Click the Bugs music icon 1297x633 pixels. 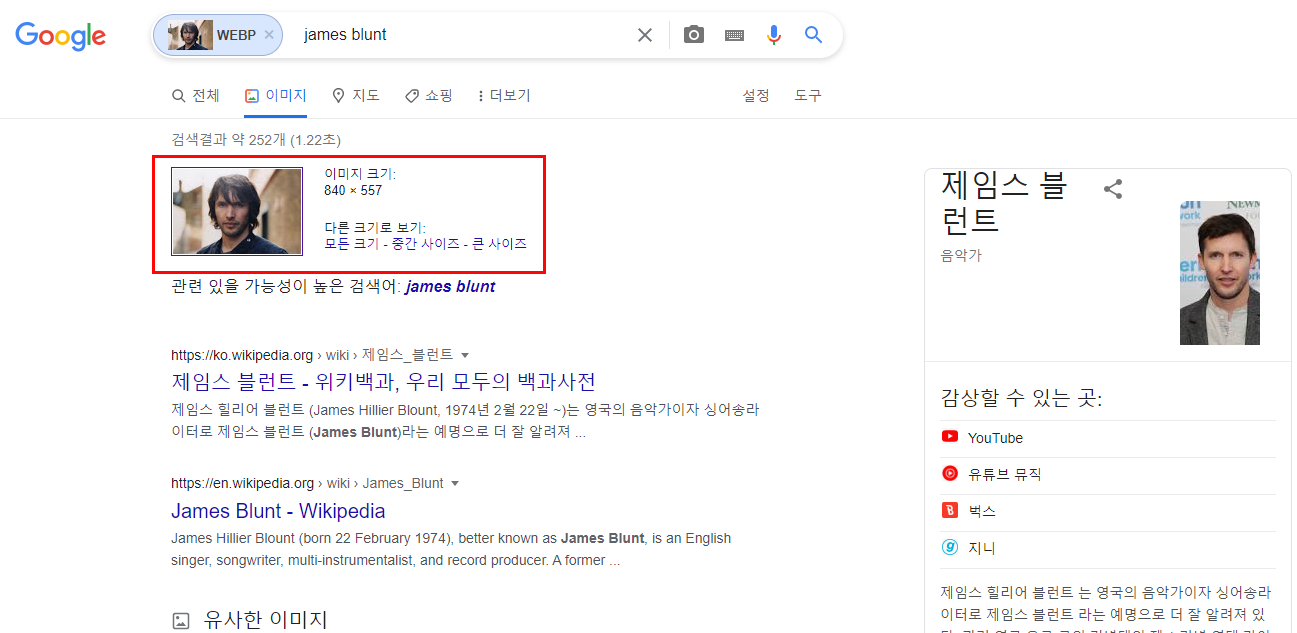click(x=950, y=511)
